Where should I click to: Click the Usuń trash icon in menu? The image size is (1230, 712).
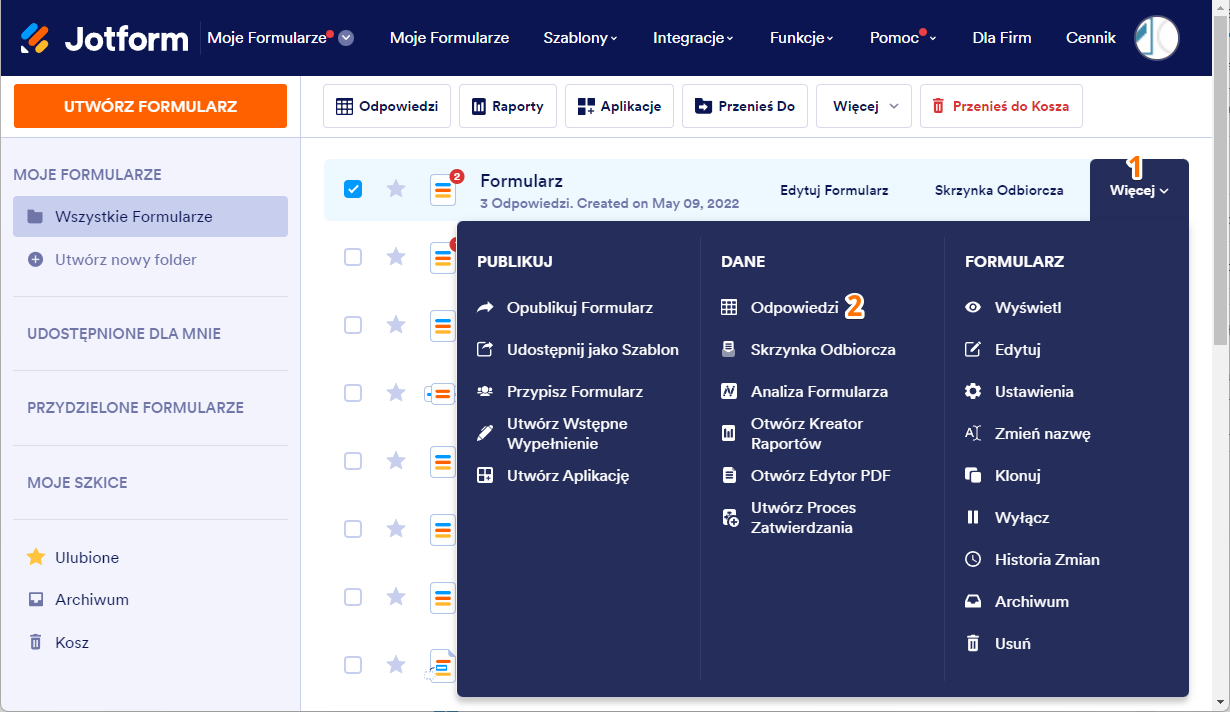pos(973,644)
